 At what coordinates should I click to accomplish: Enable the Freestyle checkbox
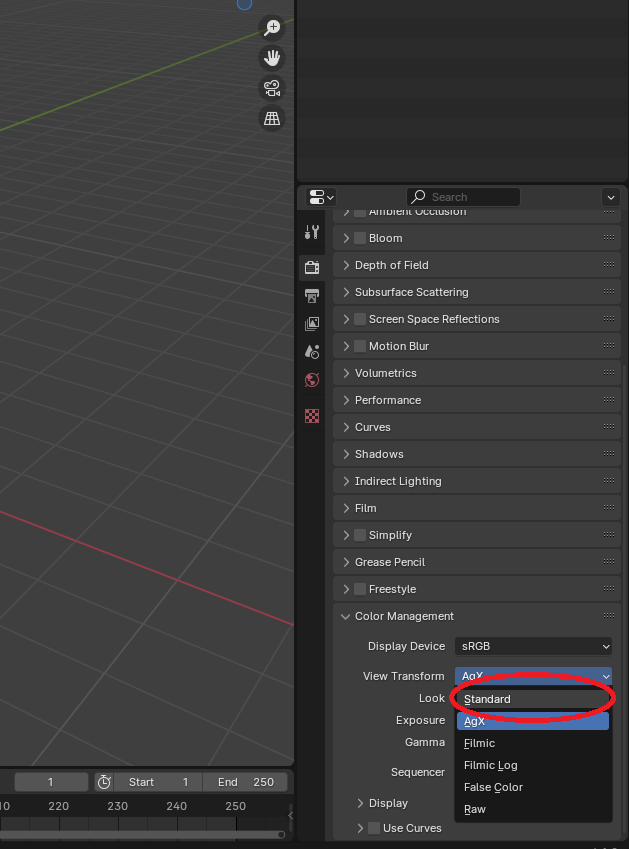[360, 589]
